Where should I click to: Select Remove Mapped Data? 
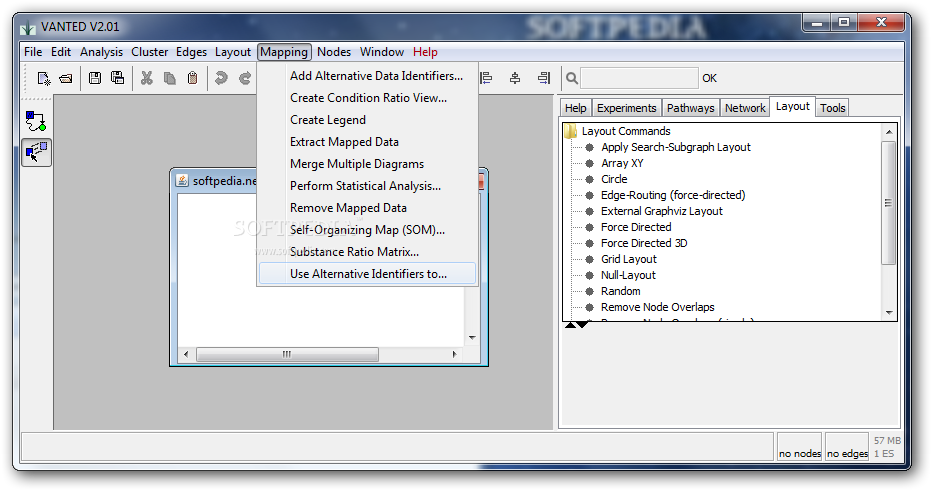click(367, 208)
